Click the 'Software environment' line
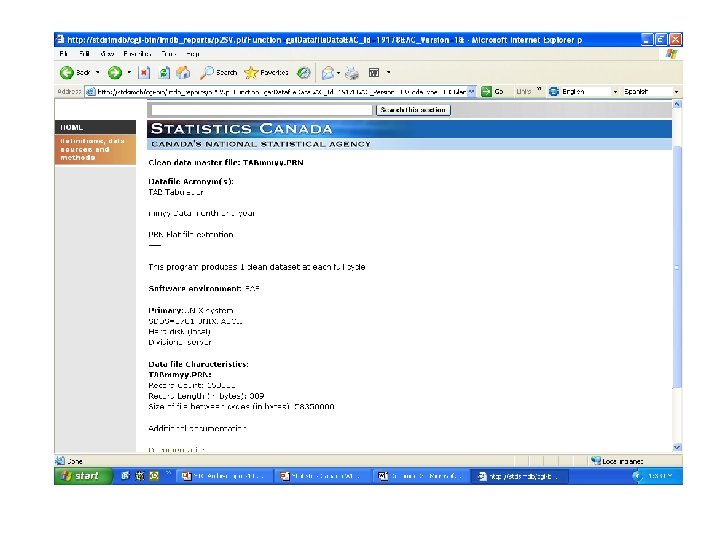This screenshot has height=540, width=720. point(204,289)
